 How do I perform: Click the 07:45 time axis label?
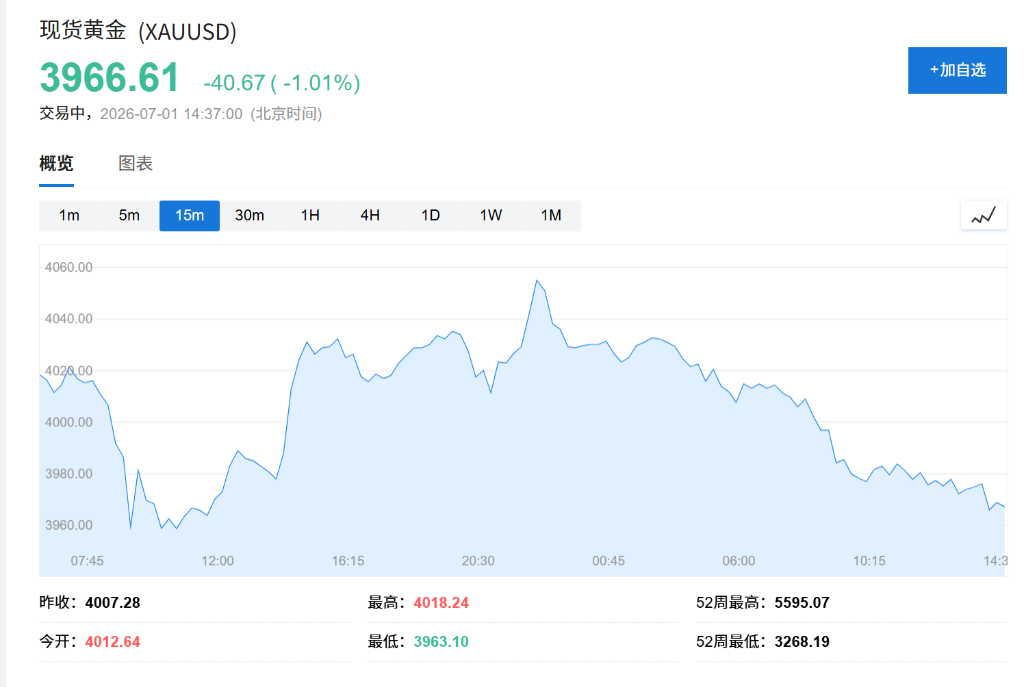pyautogui.click(x=87, y=561)
